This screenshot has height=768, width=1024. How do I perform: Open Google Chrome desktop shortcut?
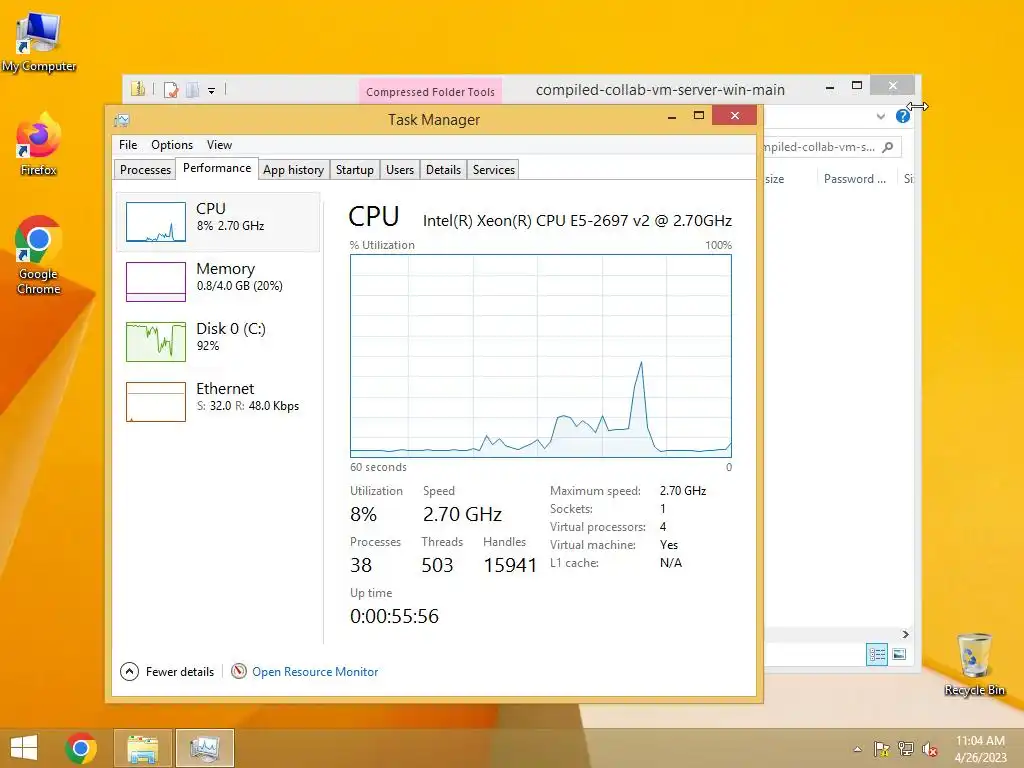[x=39, y=255]
